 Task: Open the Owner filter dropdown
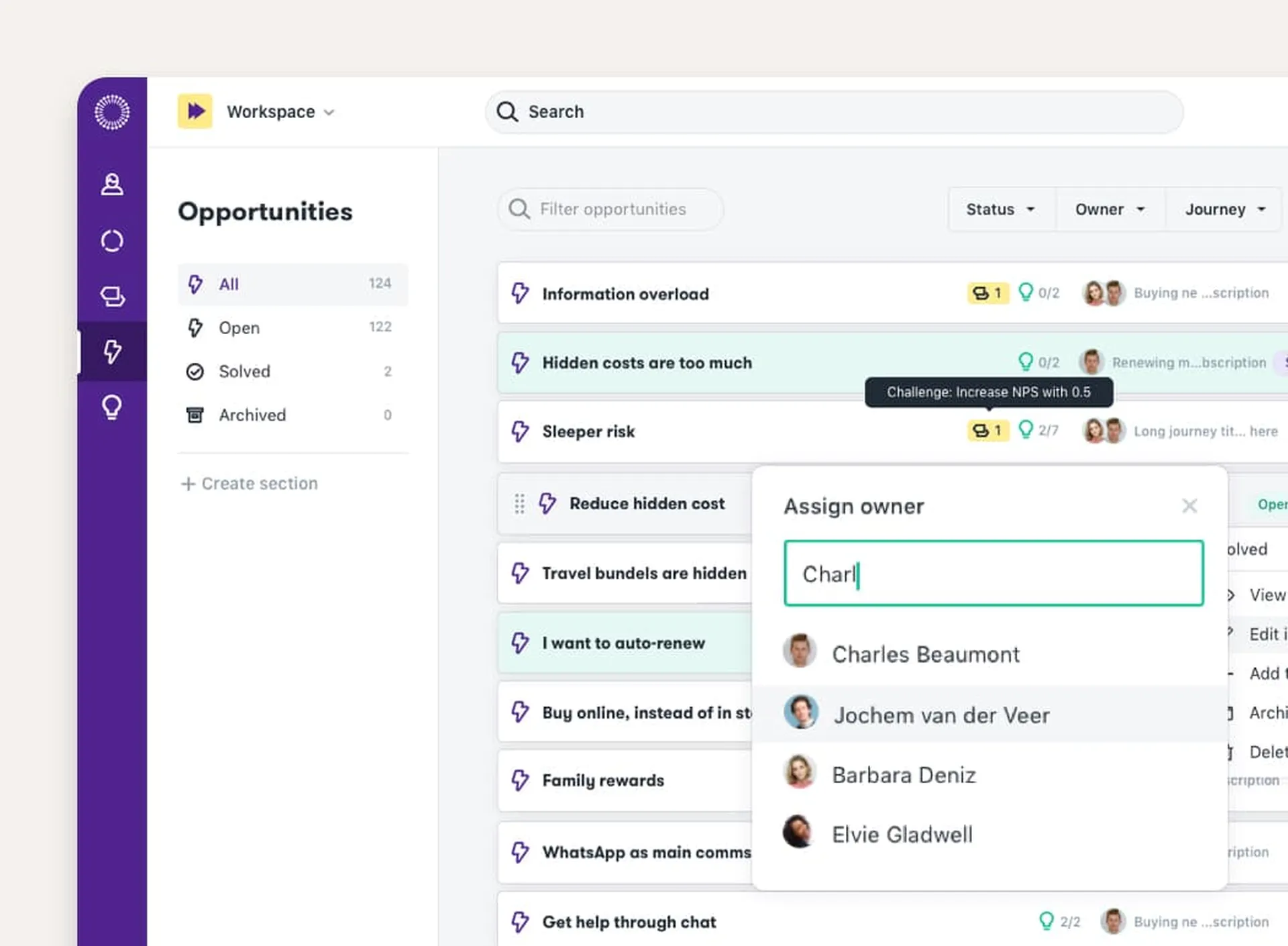coord(1110,209)
